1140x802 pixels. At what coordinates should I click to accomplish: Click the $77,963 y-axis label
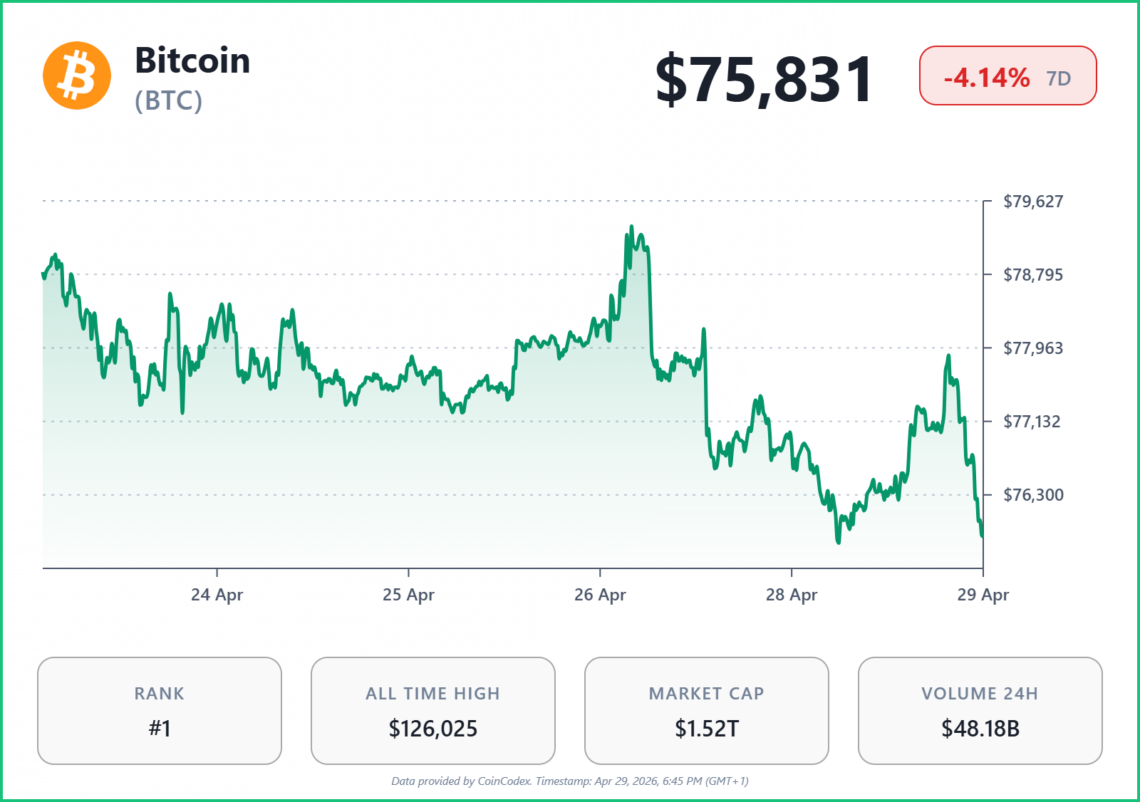1033,348
